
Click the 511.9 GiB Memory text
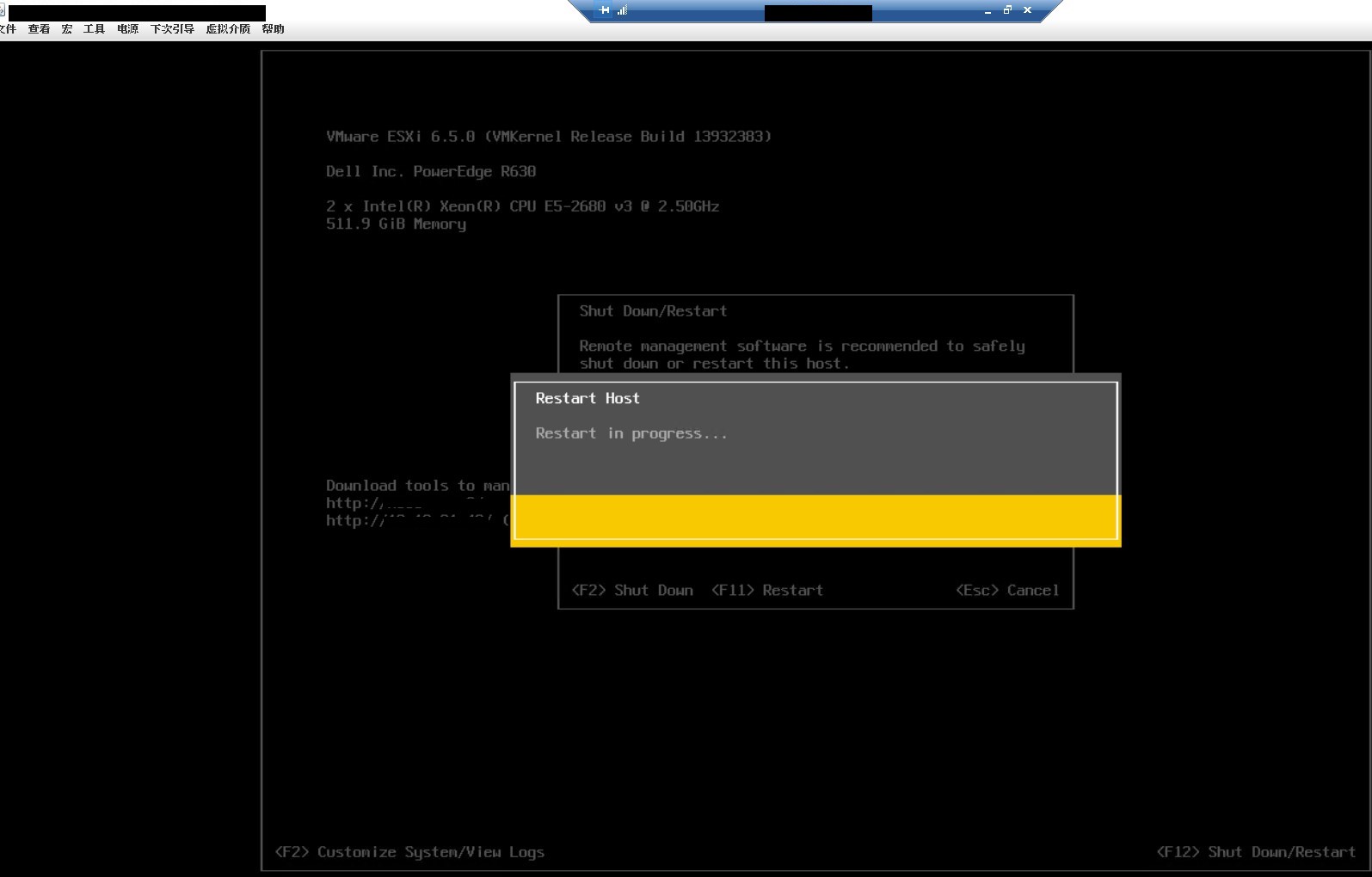click(396, 224)
